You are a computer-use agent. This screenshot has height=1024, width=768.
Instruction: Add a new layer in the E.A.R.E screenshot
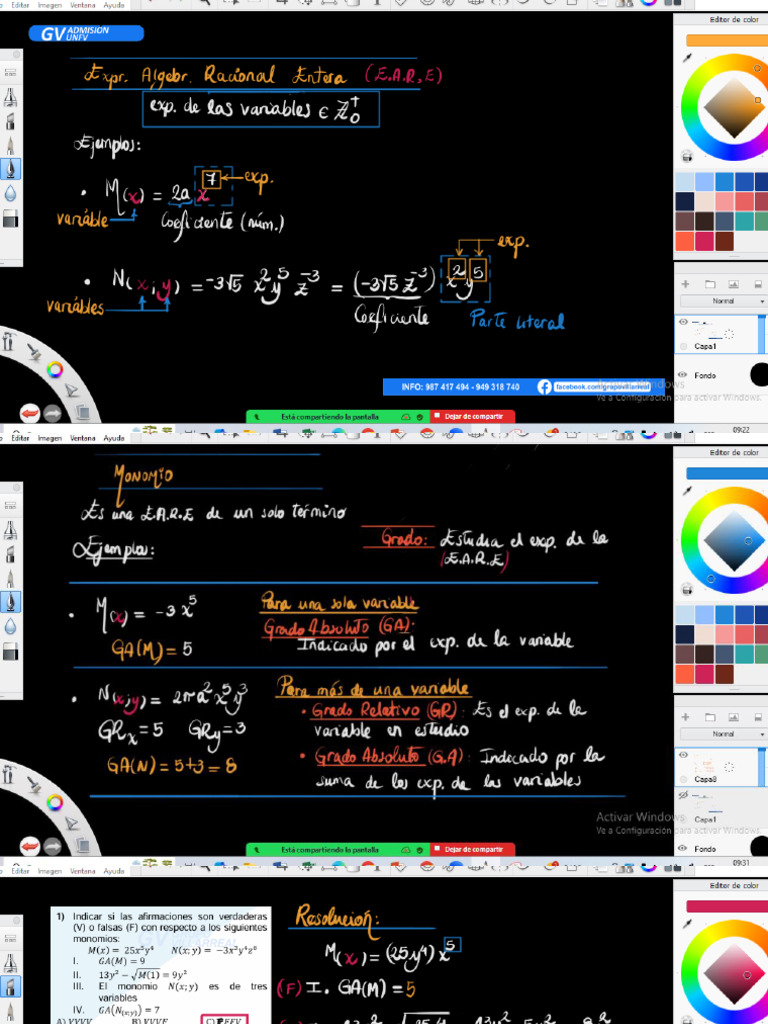click(686, 284)
